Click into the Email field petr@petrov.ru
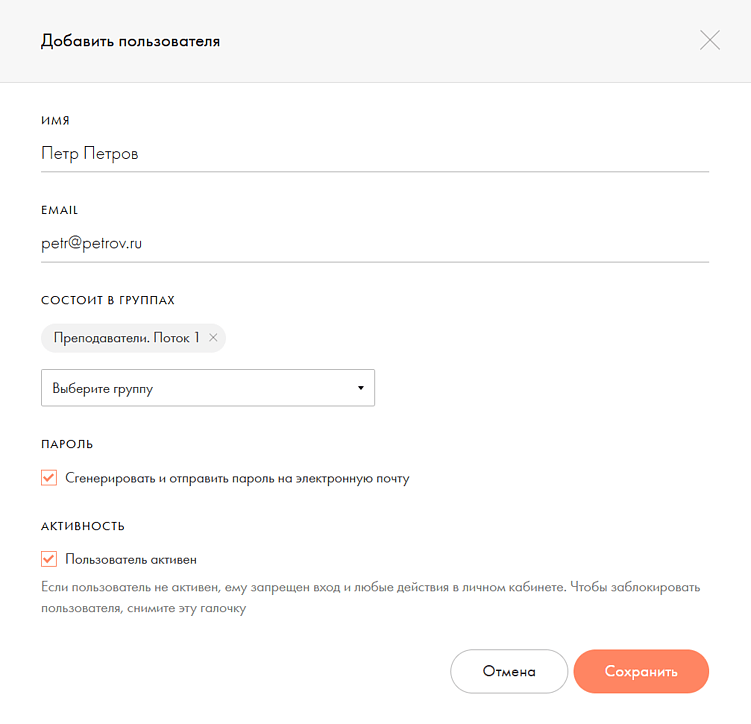The image size is (751, 724). [x=374, y=244]
